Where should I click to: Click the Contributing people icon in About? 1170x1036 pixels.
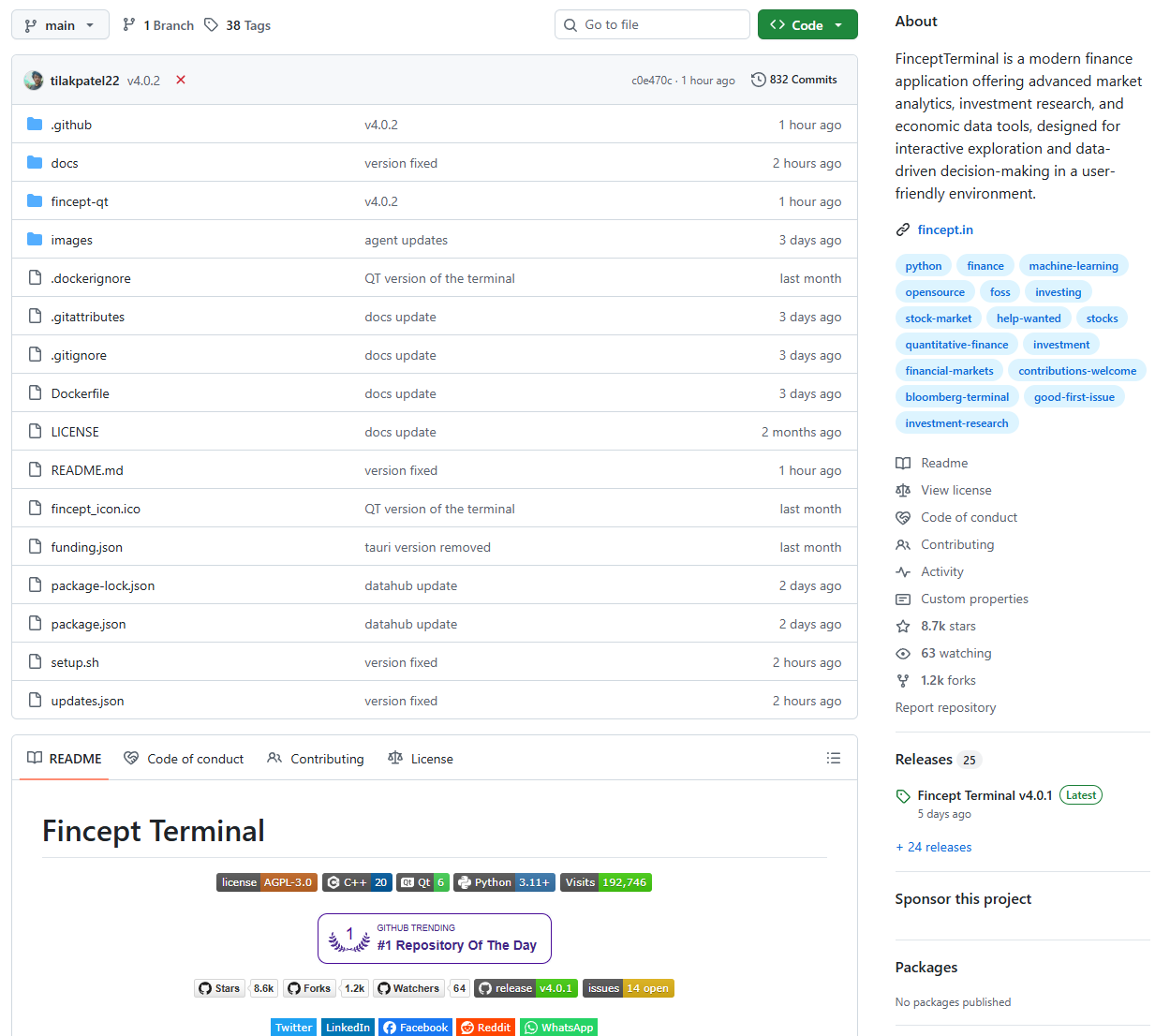tap(903, 544)
